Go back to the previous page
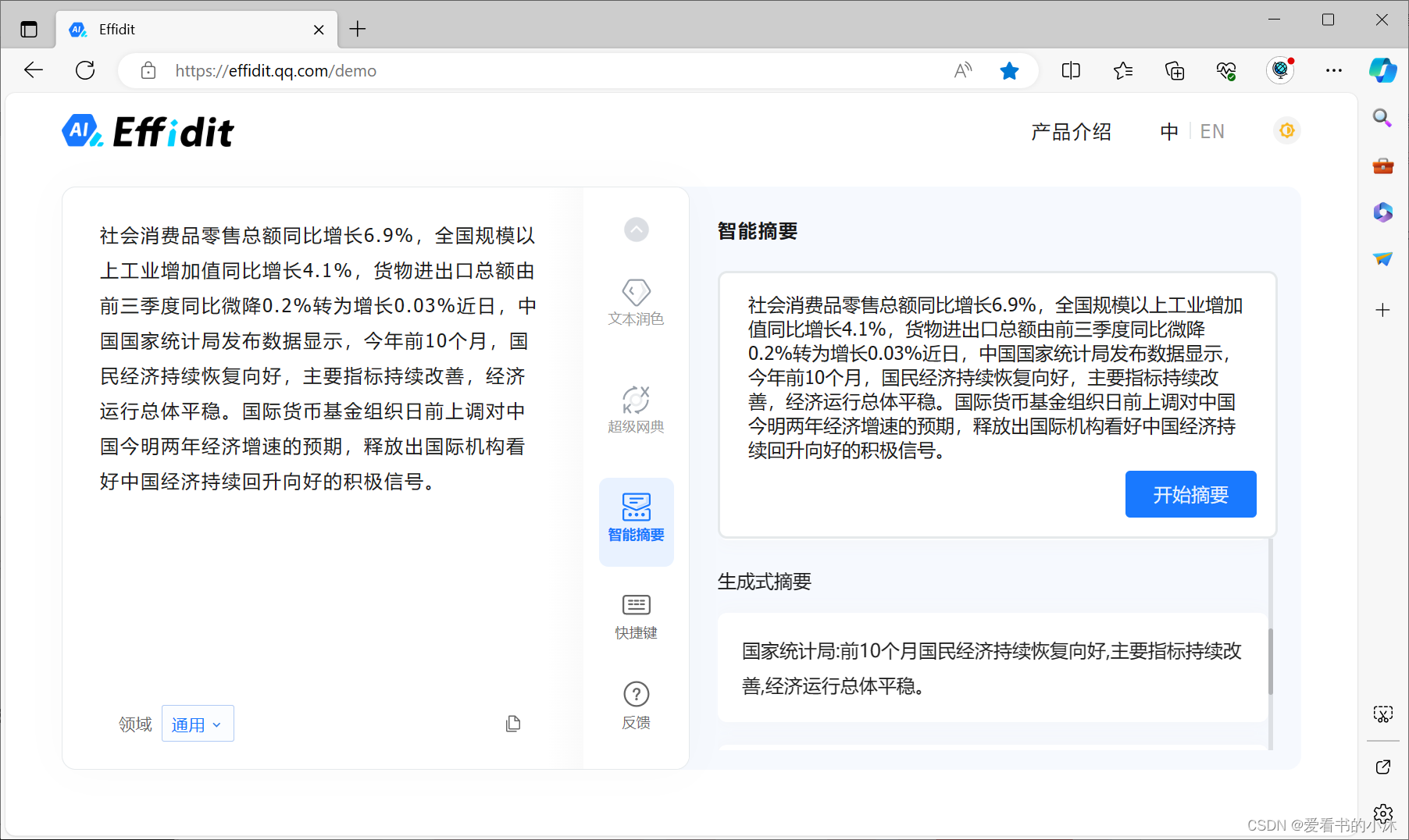Viewport: 1409px width, 840px height. tap(34, 70)
